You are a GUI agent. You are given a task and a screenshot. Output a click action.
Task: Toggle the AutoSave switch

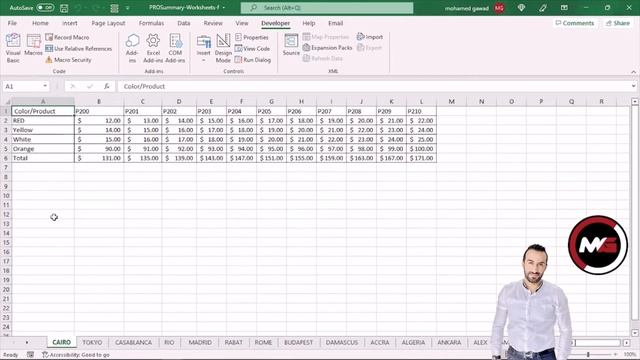tap(45, 7)
